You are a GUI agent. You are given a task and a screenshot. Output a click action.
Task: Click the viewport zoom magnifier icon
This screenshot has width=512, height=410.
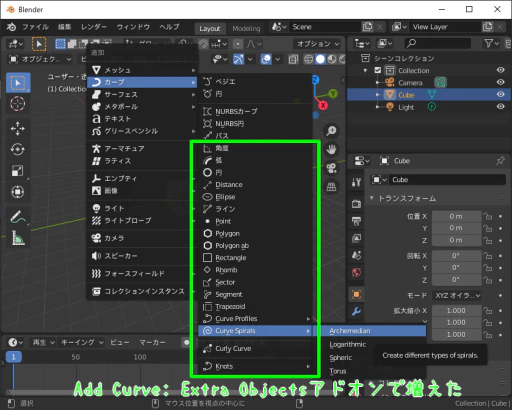331,130
